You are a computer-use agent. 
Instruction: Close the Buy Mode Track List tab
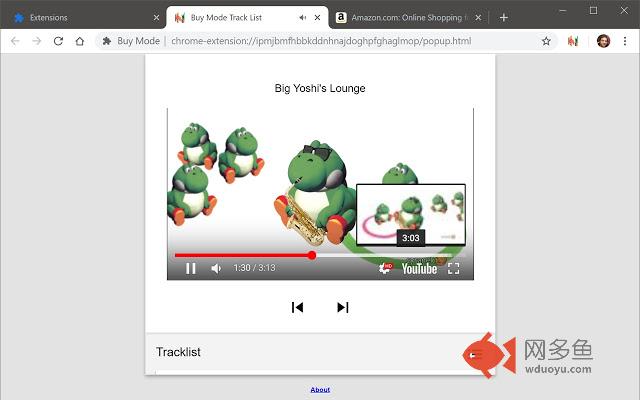tap(317, 18)
